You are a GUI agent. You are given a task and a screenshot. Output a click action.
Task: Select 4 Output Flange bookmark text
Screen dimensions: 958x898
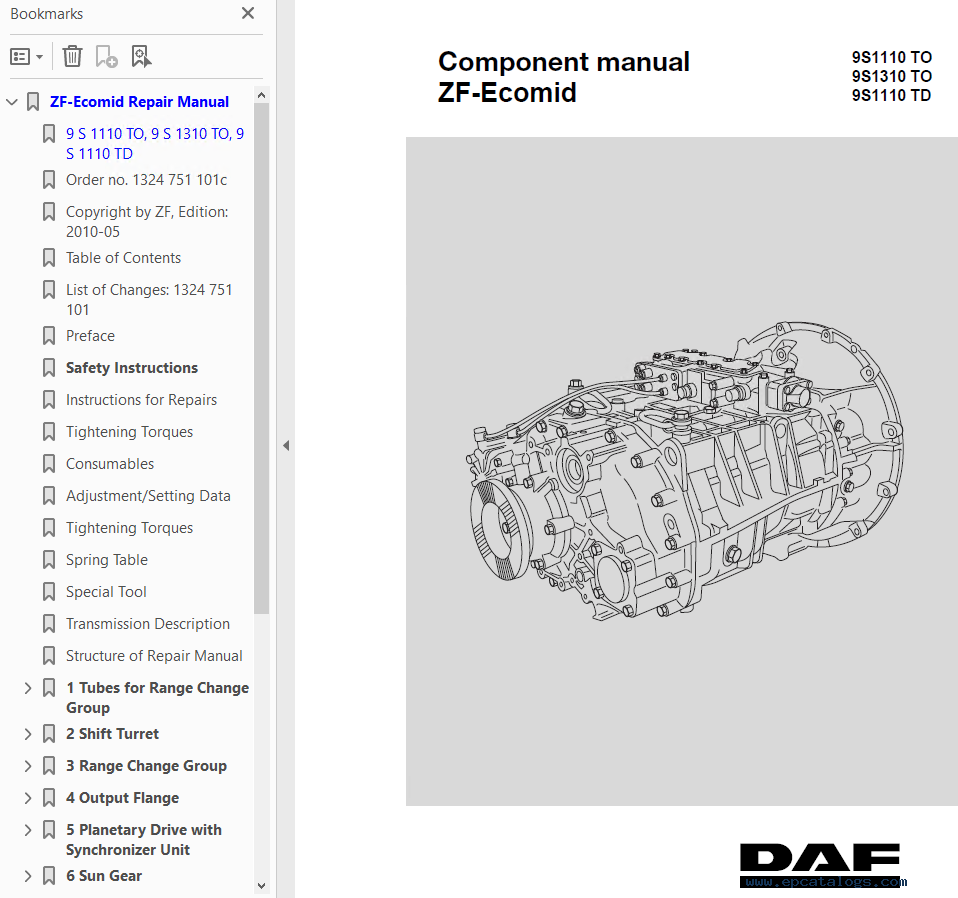pos(122,798)
